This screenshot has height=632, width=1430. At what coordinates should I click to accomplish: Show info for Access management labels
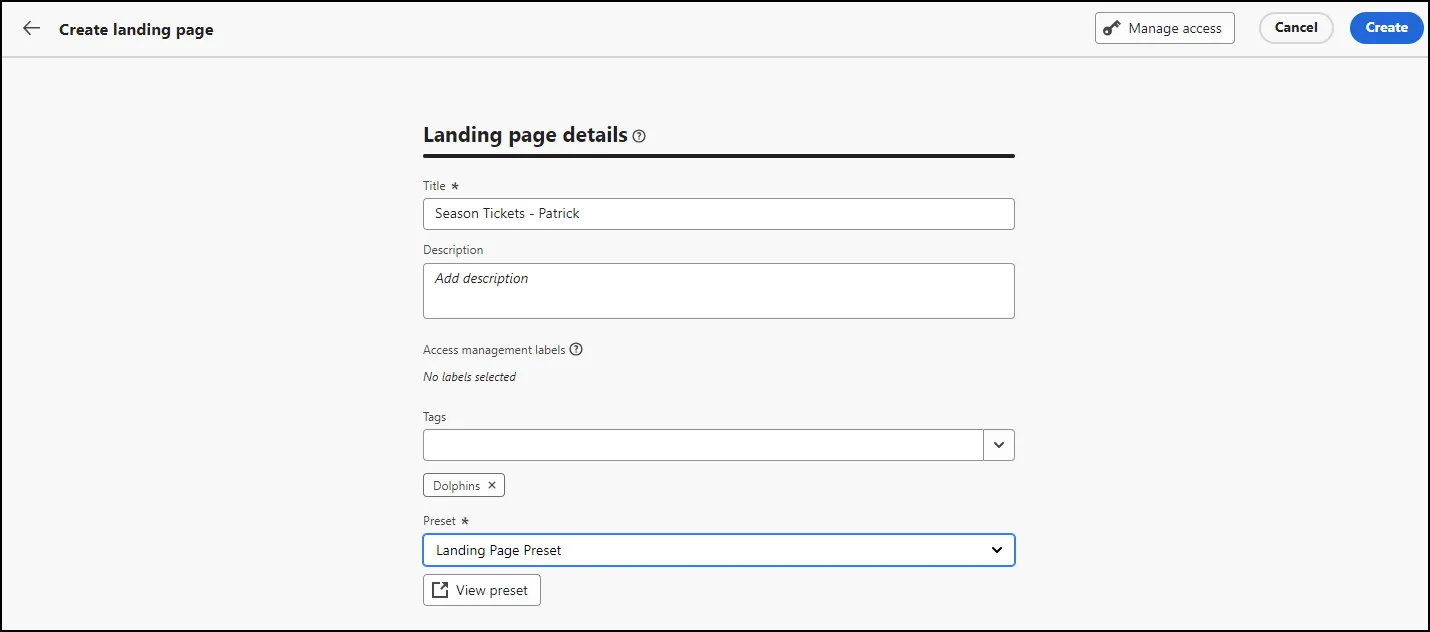(x=576, y=350)
